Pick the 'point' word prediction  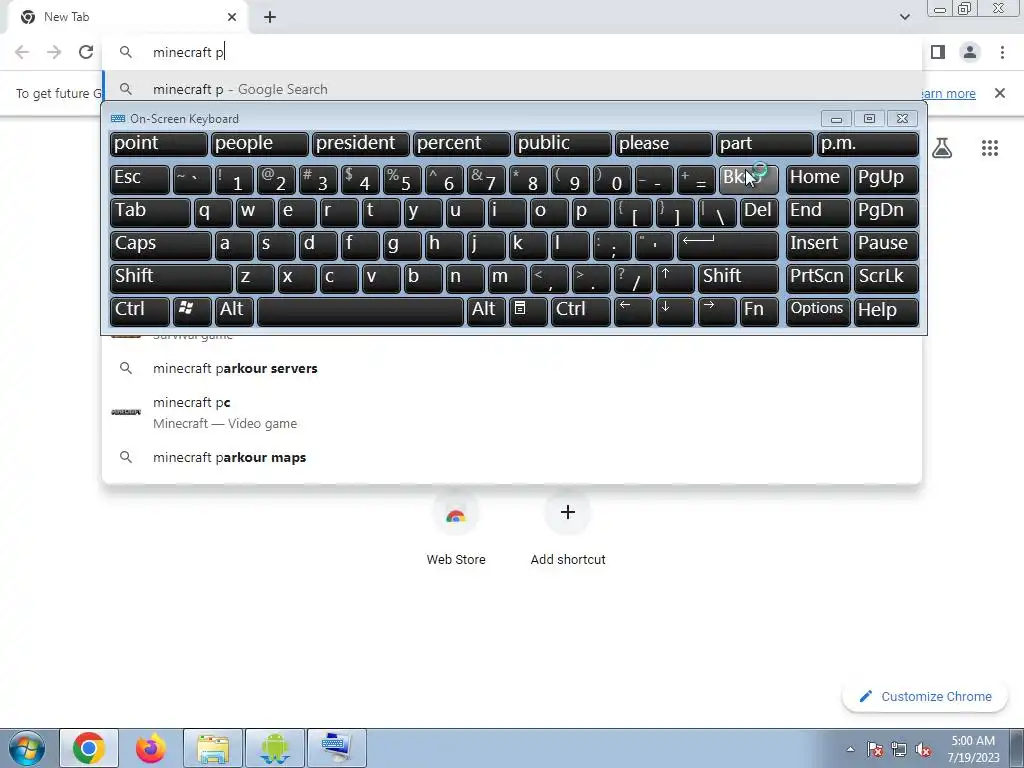pos(159,144)
